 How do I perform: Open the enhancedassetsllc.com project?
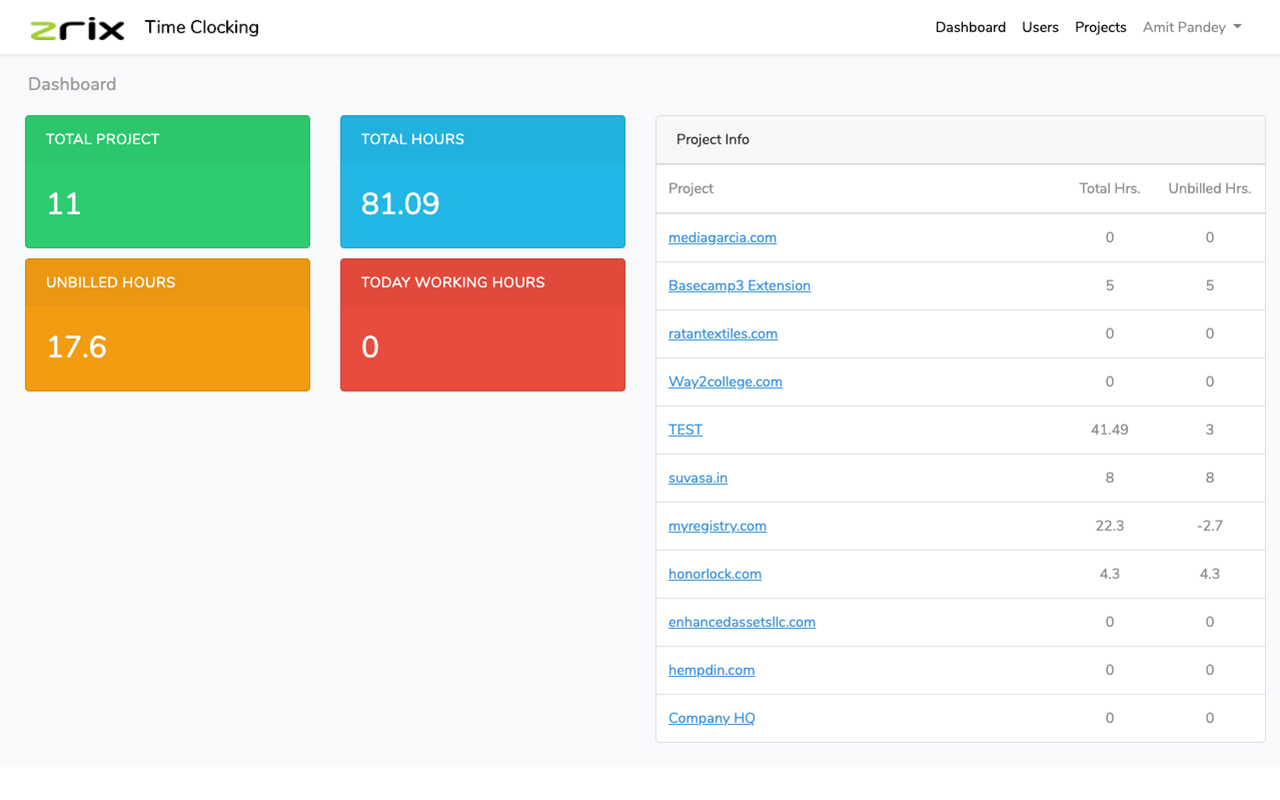[742, 621]
